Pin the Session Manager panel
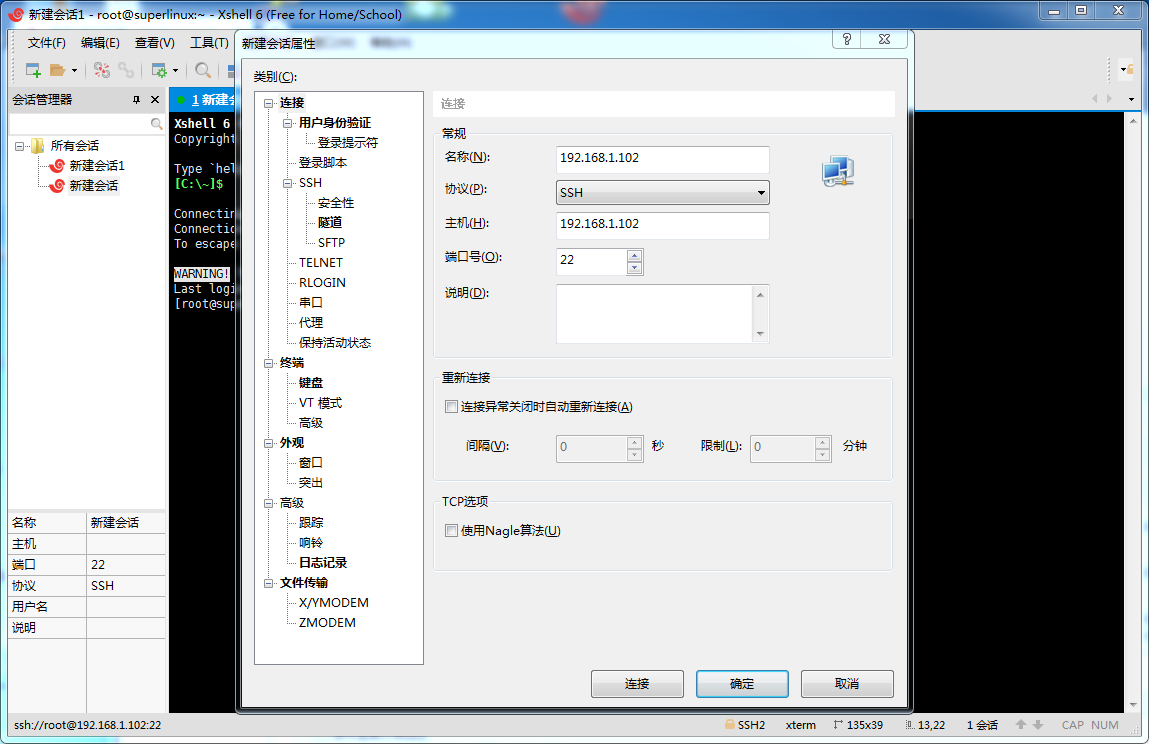Viewport: 1149px width, 744px height. (x=136, y=100)
